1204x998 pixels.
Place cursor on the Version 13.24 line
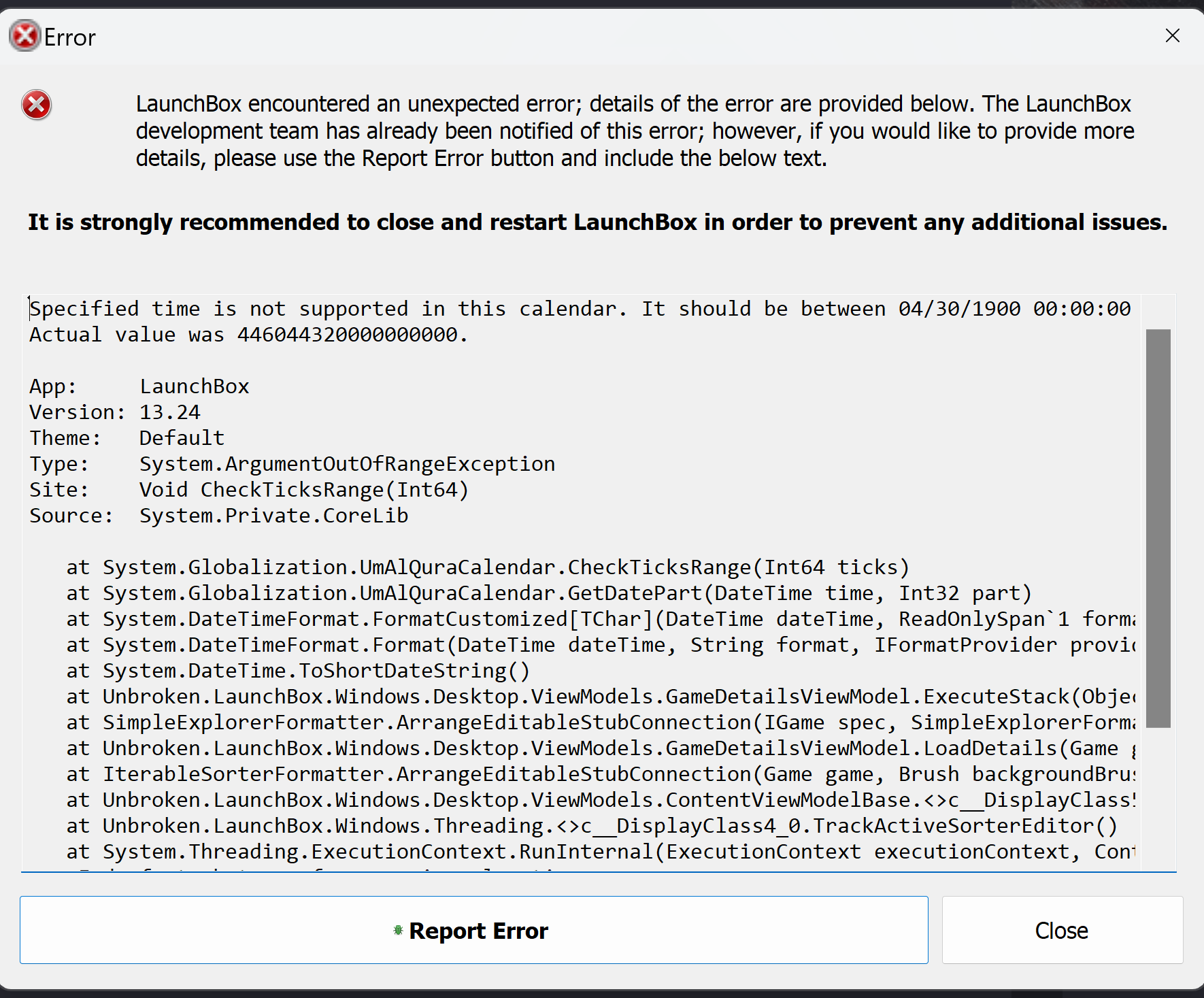click(x=116, y=412)
